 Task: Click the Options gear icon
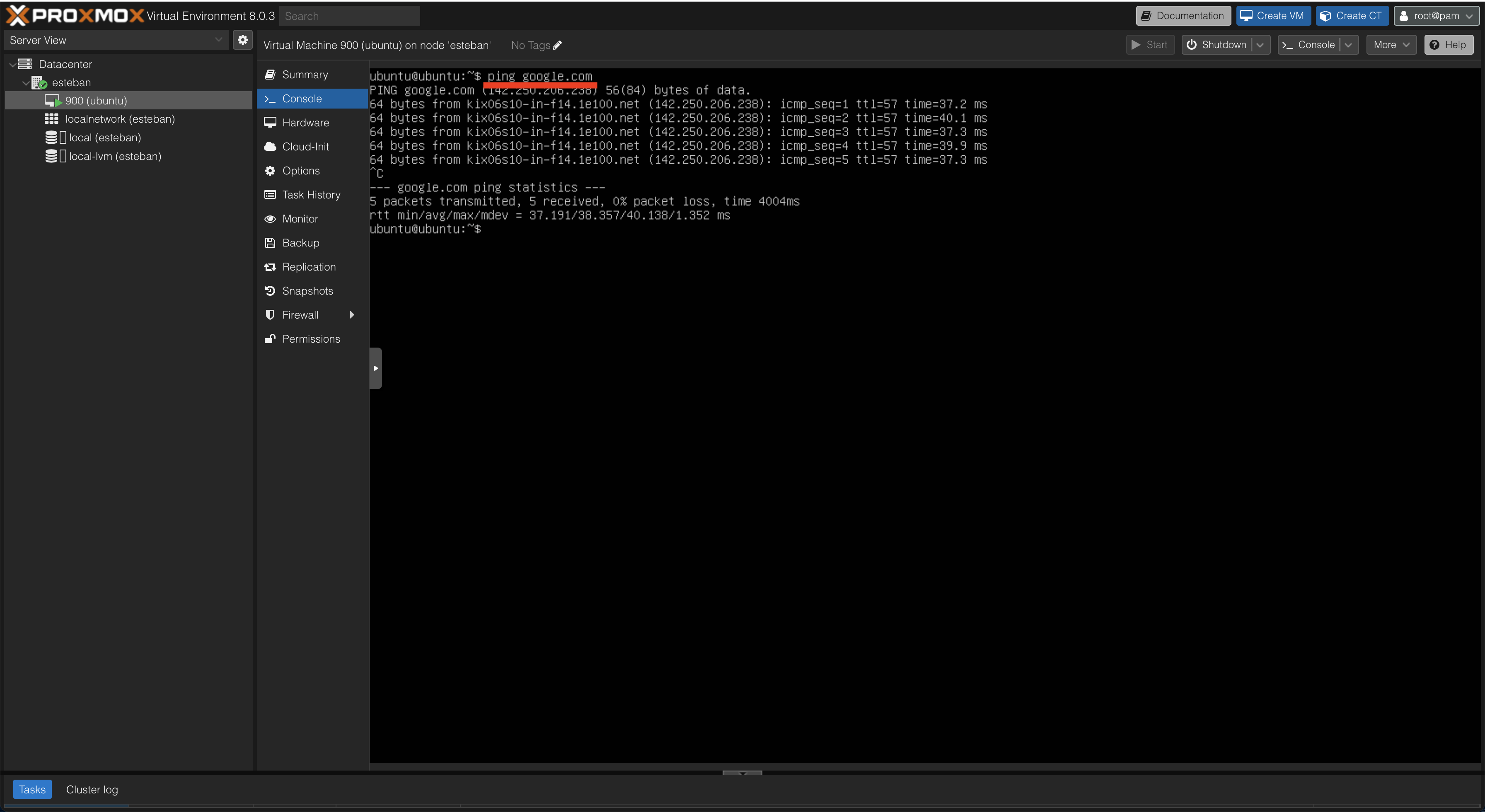tap(270, 171)
